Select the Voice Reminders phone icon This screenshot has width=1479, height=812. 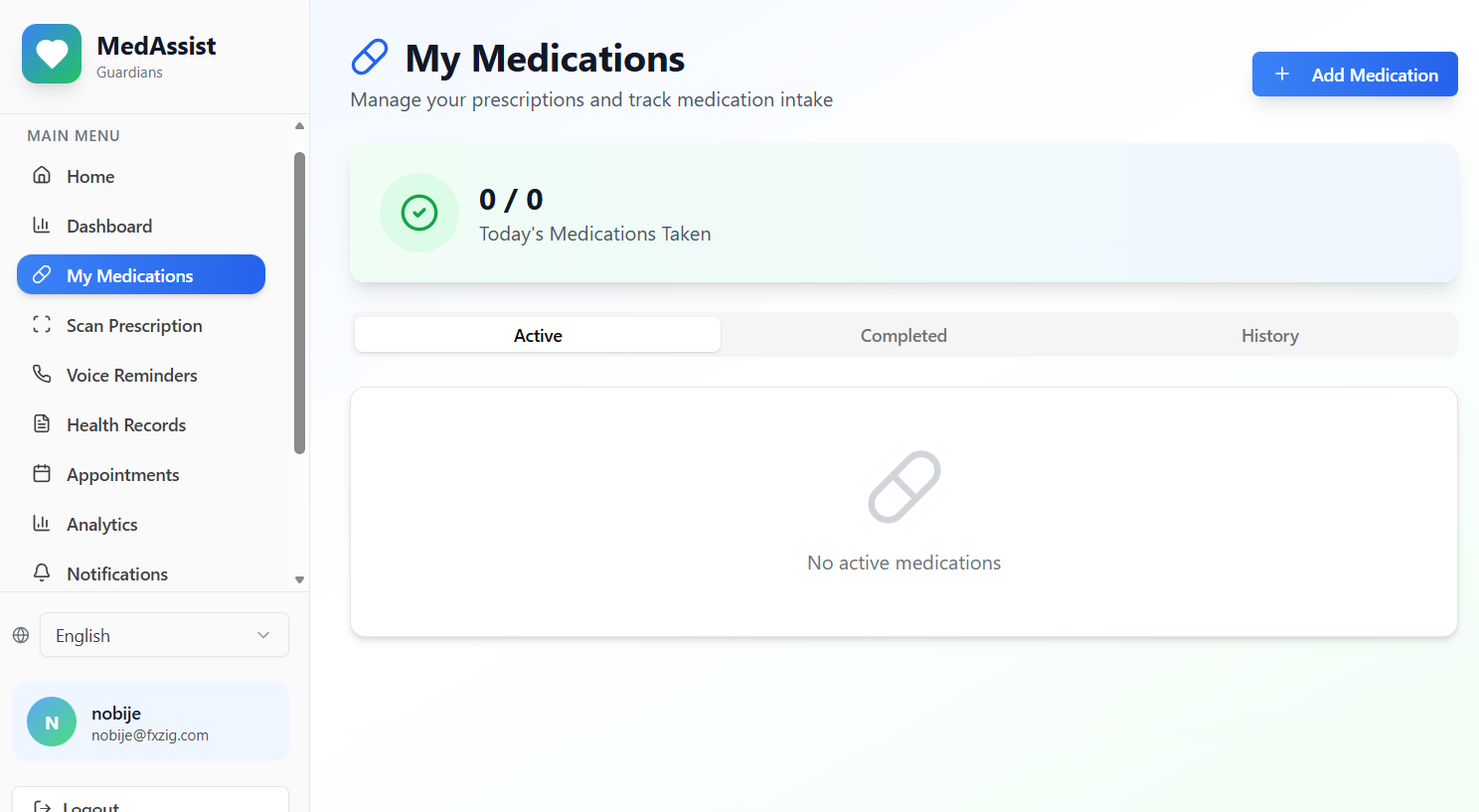pyautogui.click(x=41, y=374)
